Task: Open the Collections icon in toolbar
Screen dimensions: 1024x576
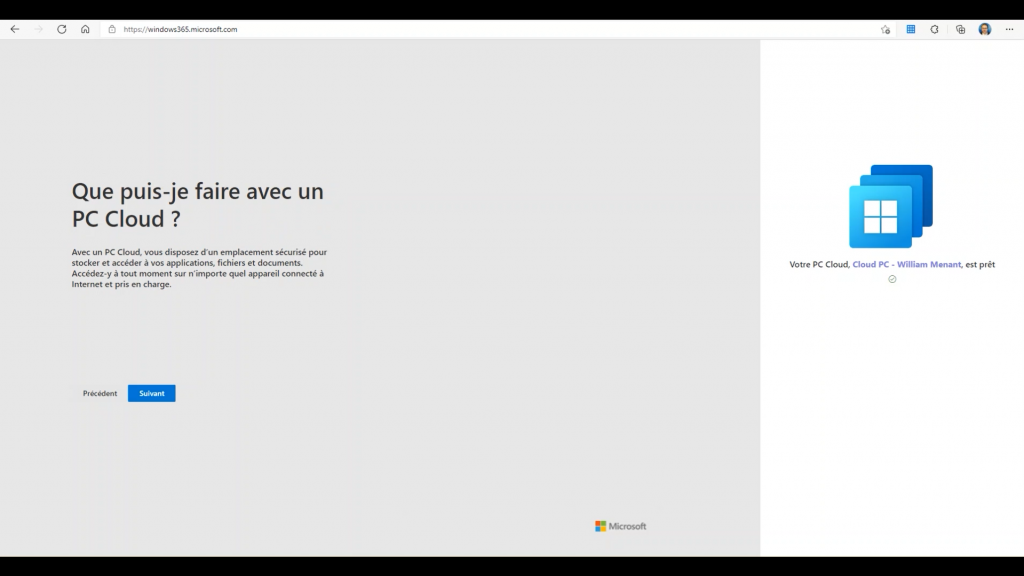Action: point(960,29)
